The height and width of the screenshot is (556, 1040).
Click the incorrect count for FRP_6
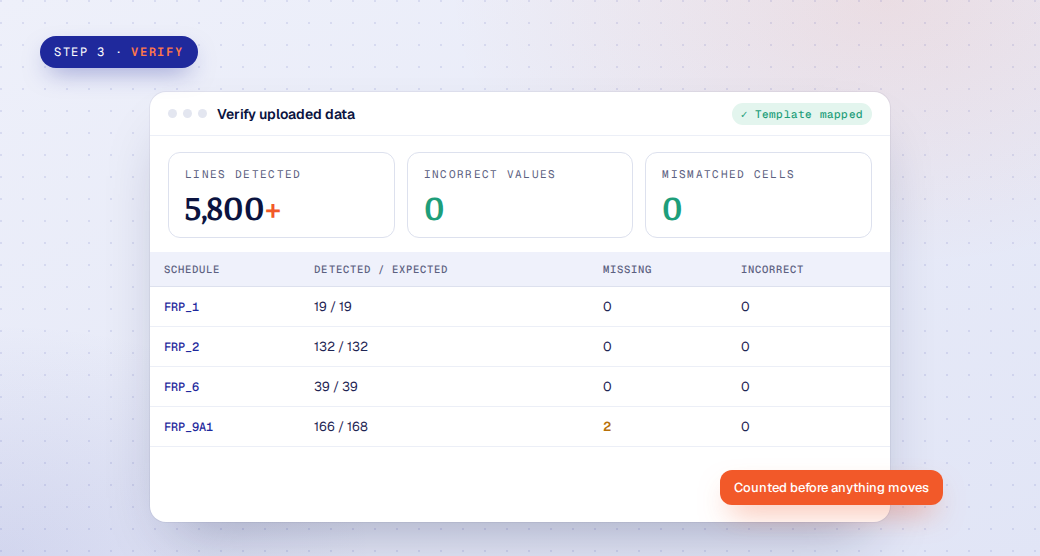point(746,386)
